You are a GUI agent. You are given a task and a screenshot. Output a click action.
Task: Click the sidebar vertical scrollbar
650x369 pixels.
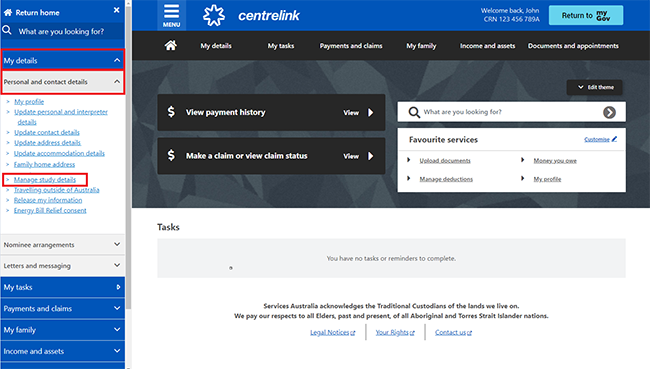pyautogui.click(x=128, y=158)
